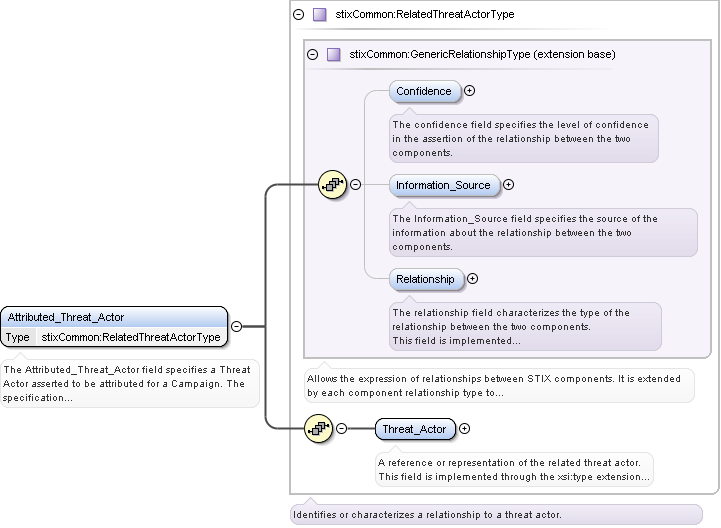This screenshot has width=721, height=528.
Task: Click the purple stixCommon:RelatedThreatActorType type icon
Action: [x=319, y=15]
